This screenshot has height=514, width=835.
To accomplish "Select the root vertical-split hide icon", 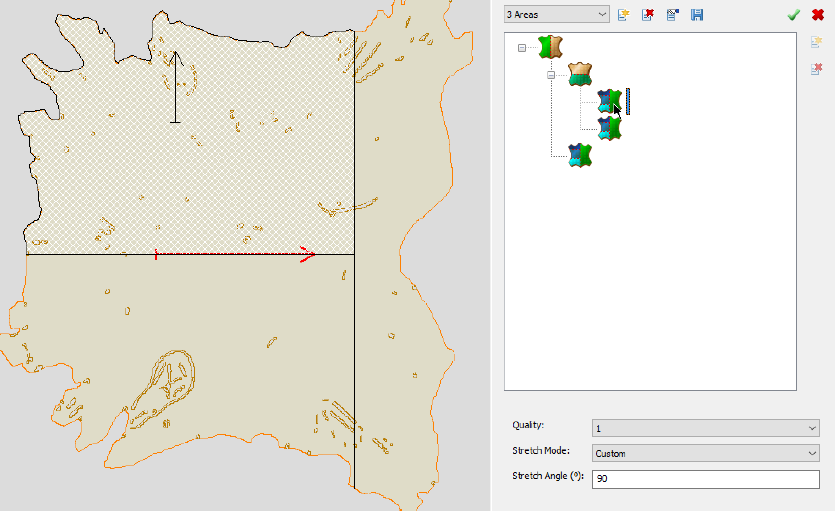I will (551, 47).
